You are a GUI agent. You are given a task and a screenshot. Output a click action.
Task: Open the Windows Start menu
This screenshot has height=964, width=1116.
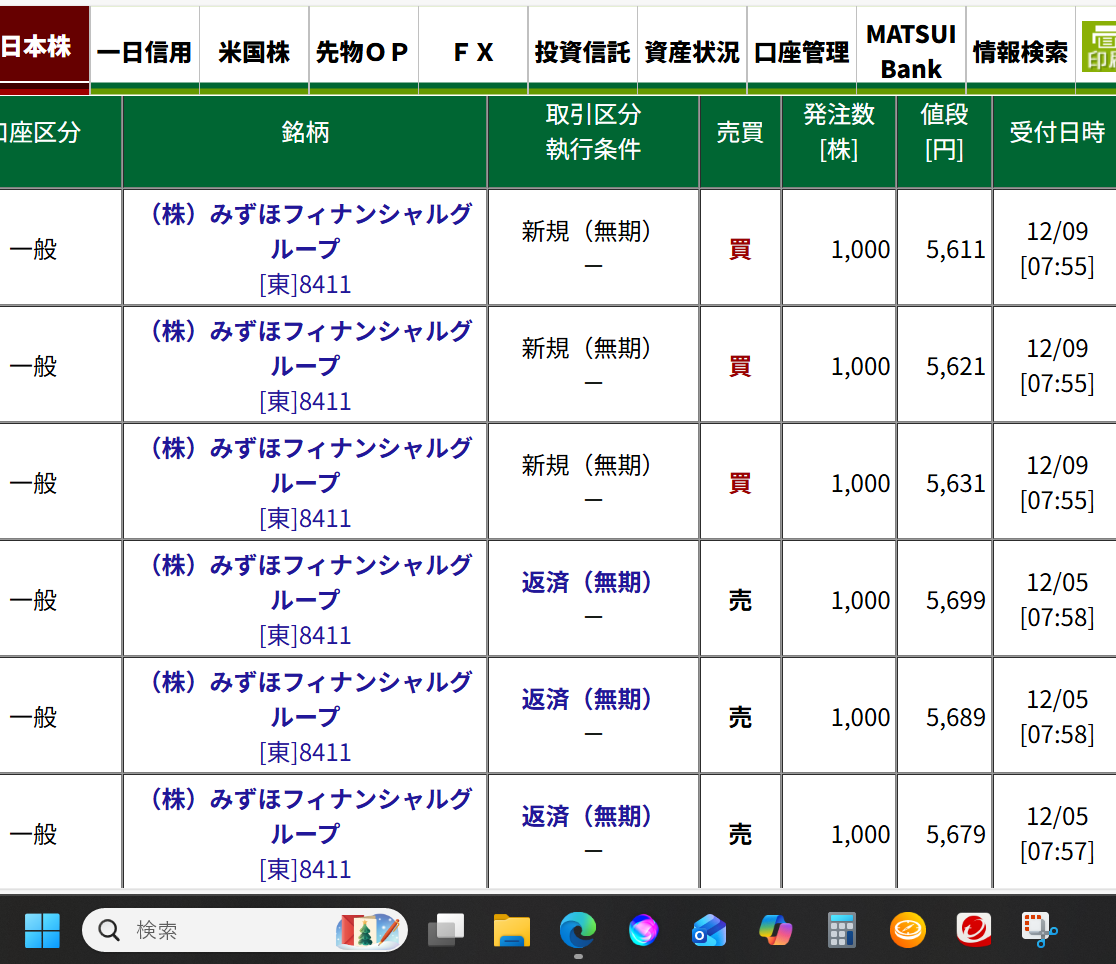pos(42,931)
